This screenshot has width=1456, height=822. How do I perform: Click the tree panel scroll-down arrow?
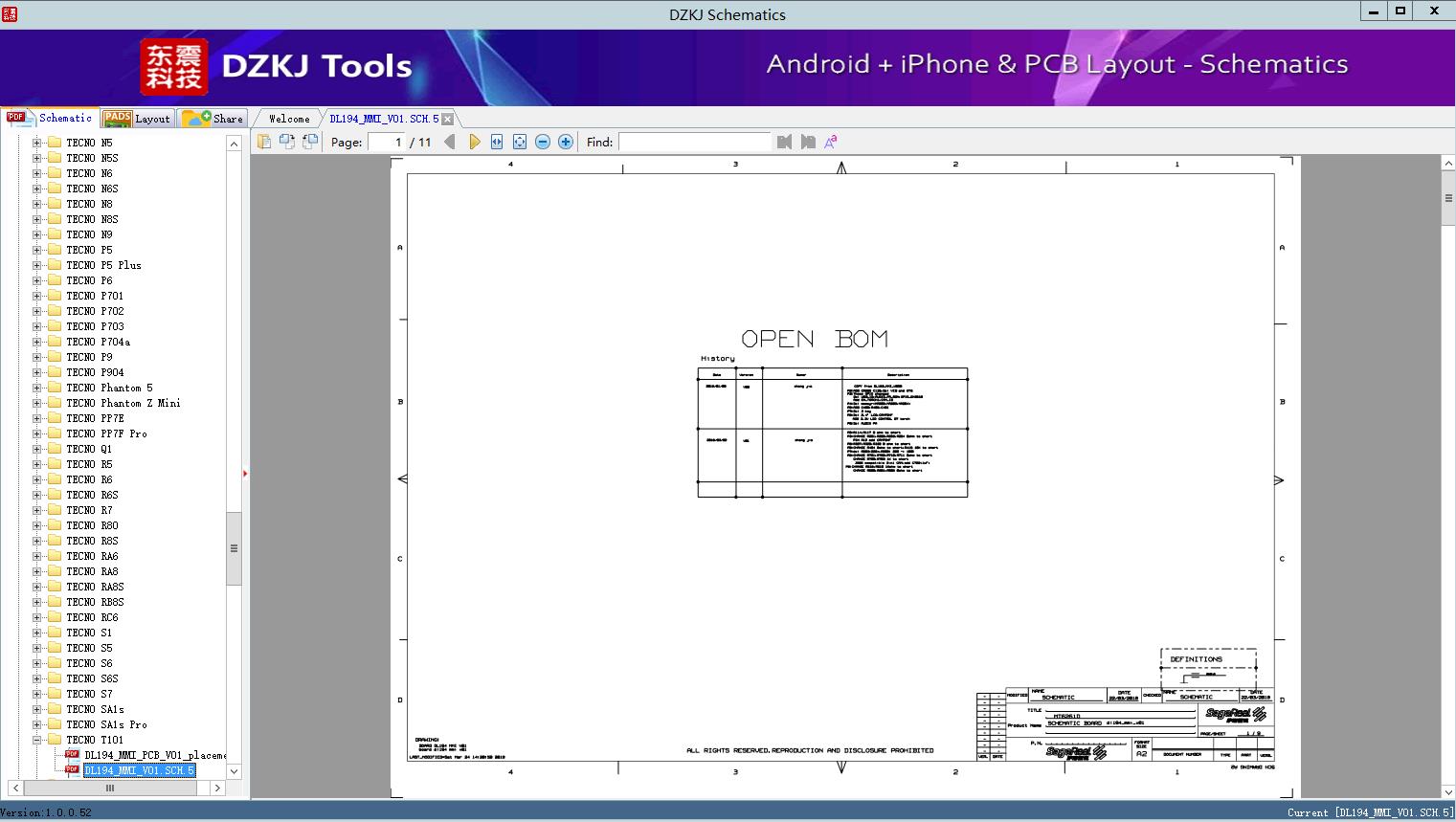tap(234, 771)
